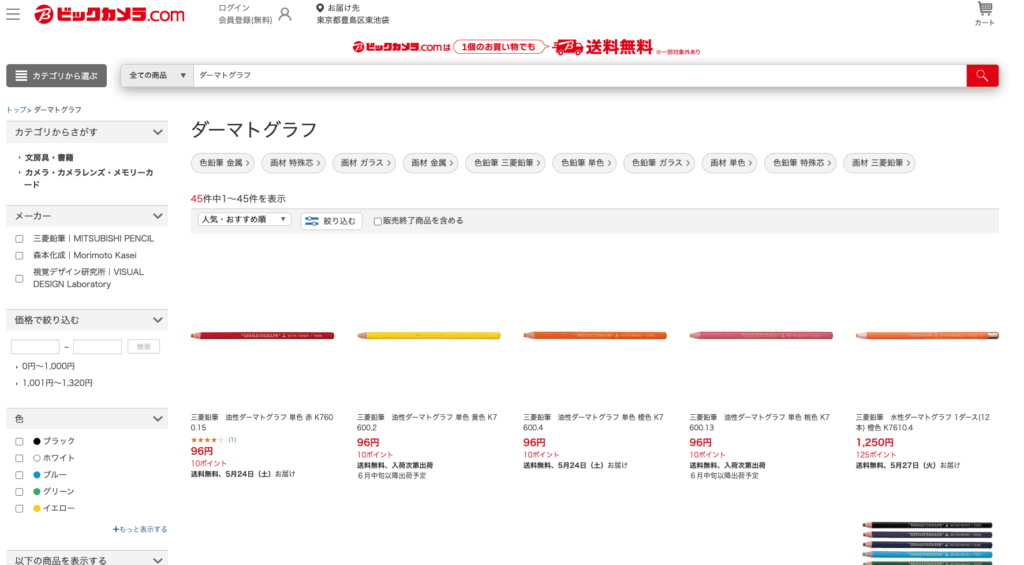The height and width of the screenshot is (565, 1024).
Task: Select the 色鉛筆 ガラス tag chip
Action: pos(659,163)
